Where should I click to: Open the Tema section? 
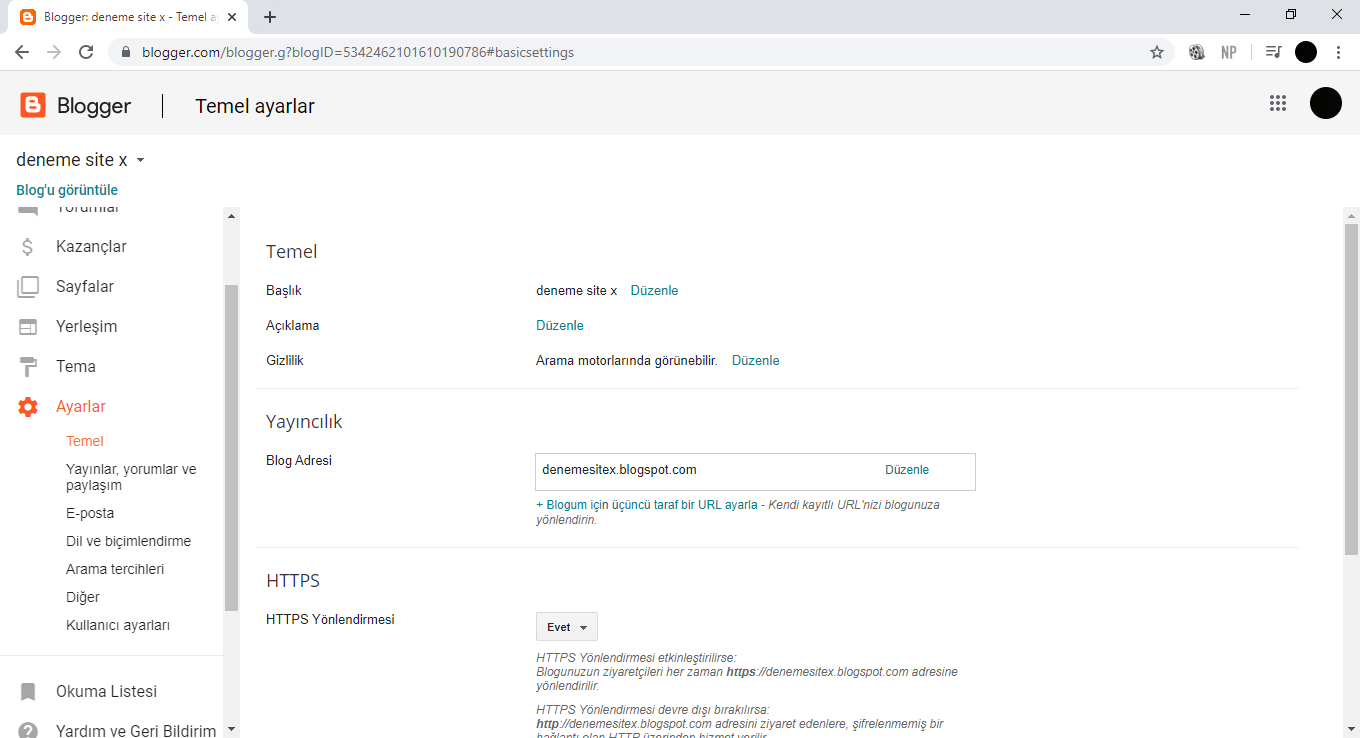pyautogui.click(x=76, y=367)
